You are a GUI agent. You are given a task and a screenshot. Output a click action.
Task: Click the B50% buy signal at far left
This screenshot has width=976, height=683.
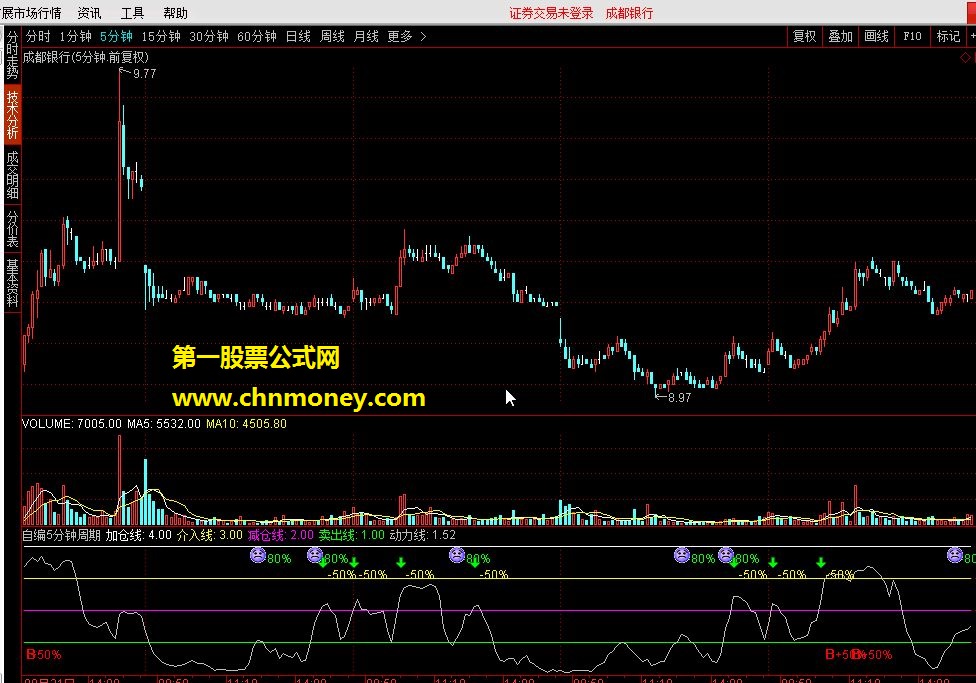point(44,654)
